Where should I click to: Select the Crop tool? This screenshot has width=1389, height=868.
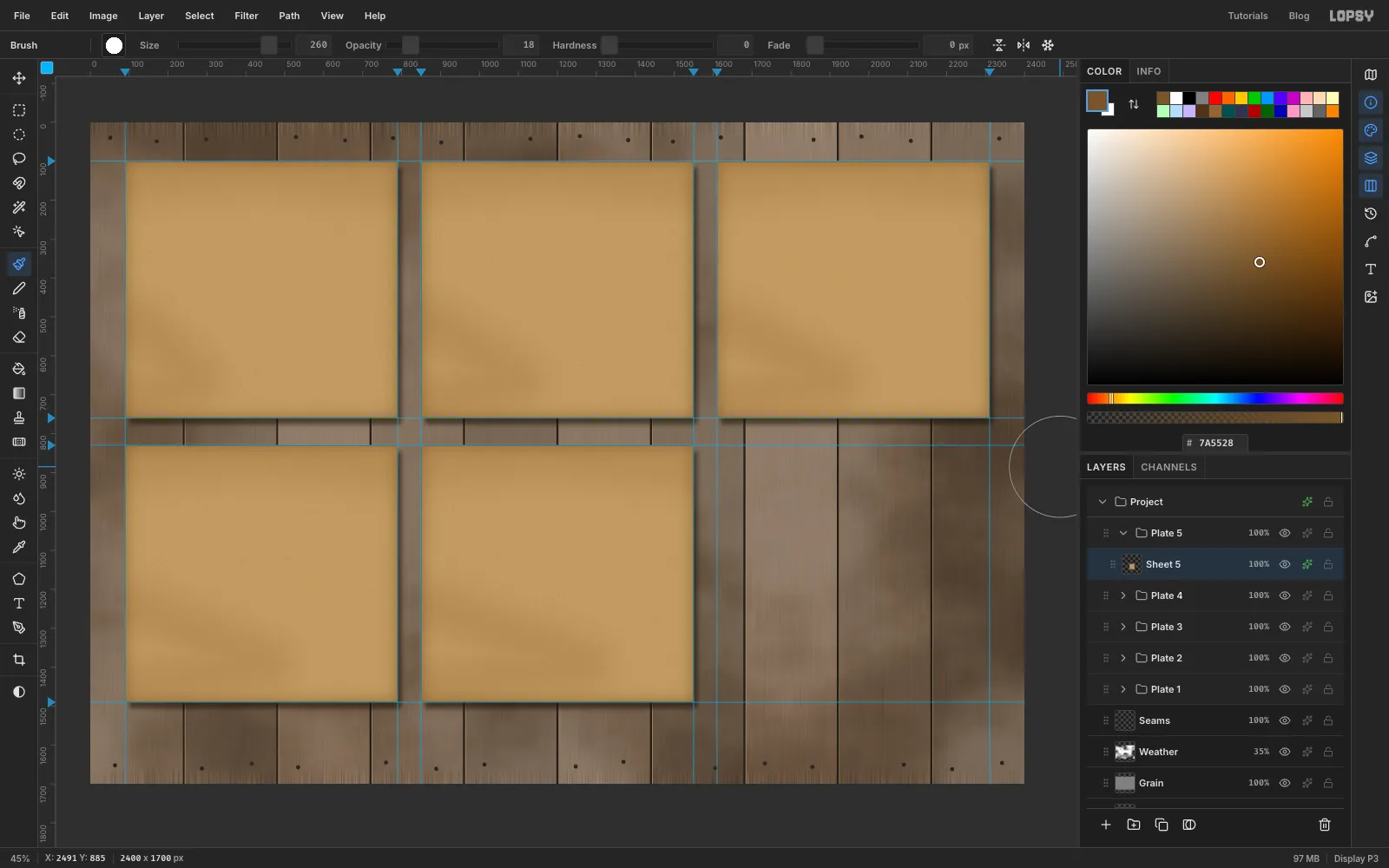[19, 660]
